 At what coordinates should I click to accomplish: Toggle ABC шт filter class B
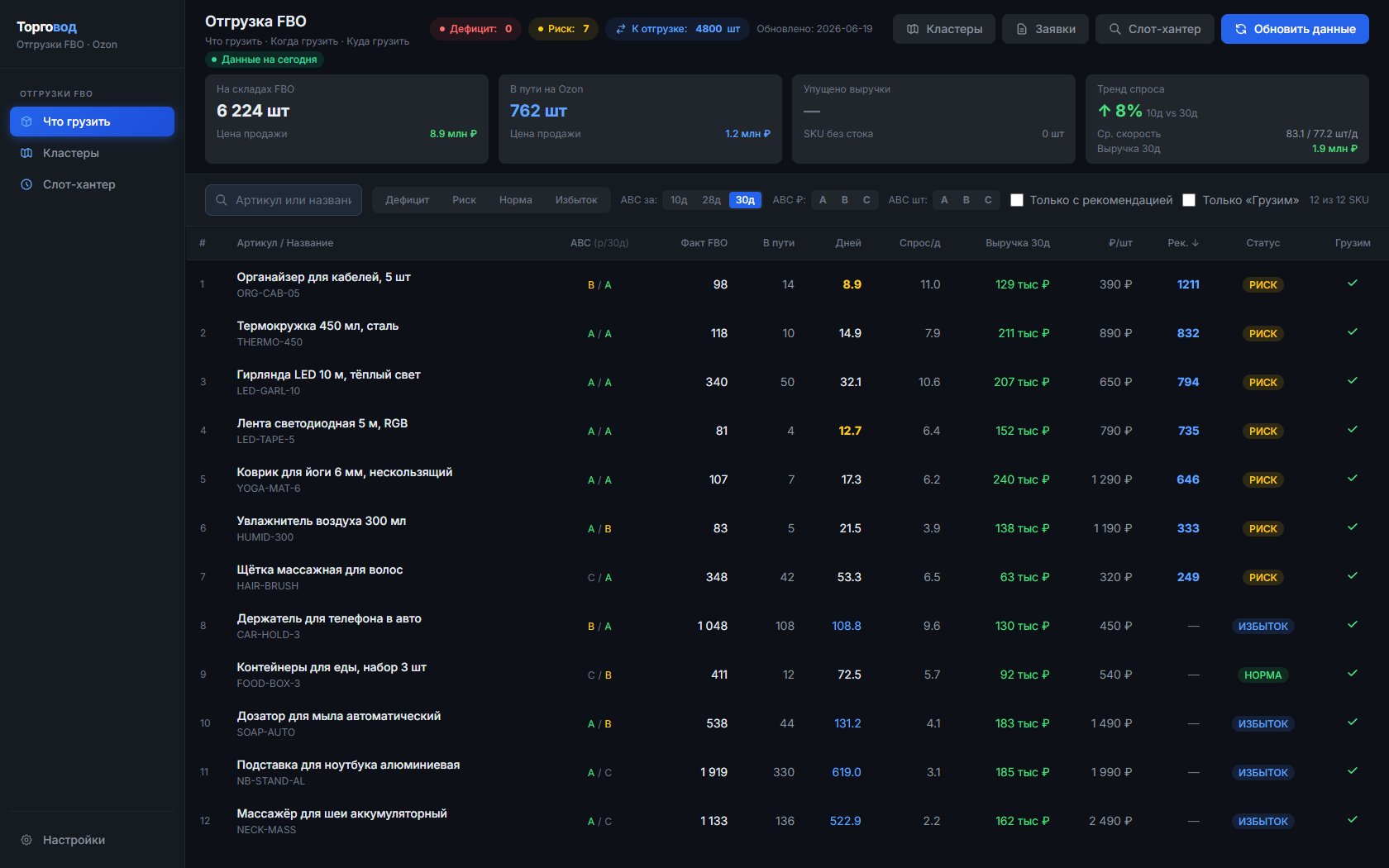966,200
